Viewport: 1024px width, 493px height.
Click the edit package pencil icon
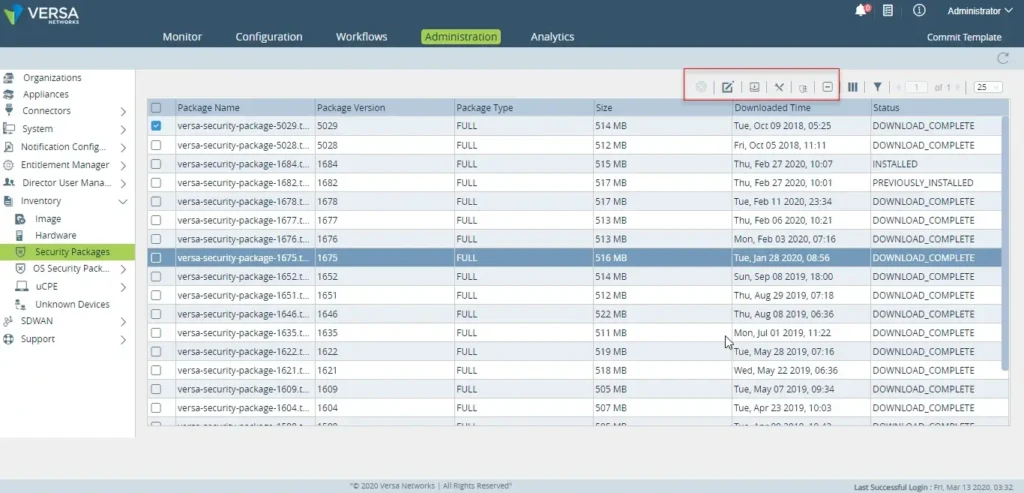click(x=728, y=87)
